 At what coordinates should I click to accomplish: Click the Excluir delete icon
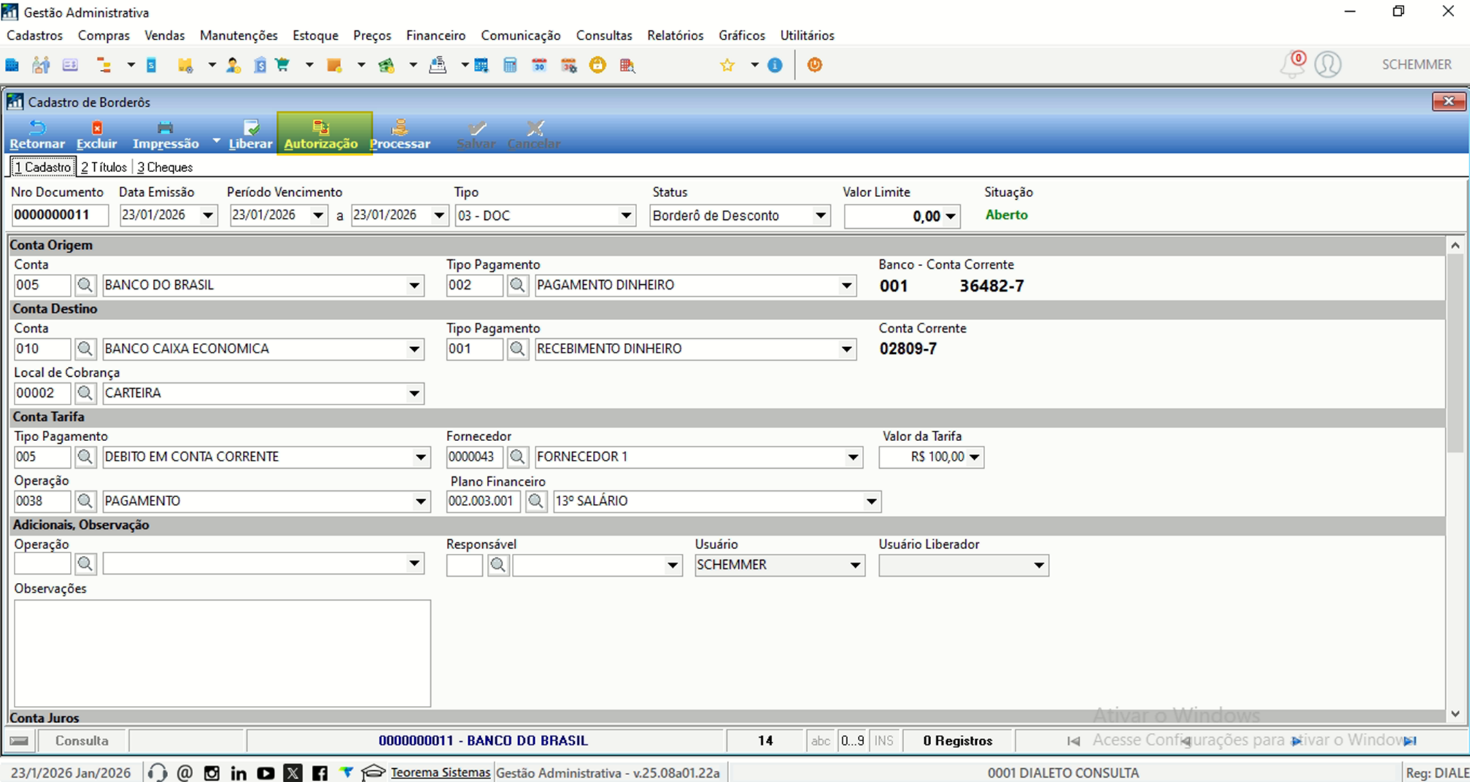[x=97, y=128]
